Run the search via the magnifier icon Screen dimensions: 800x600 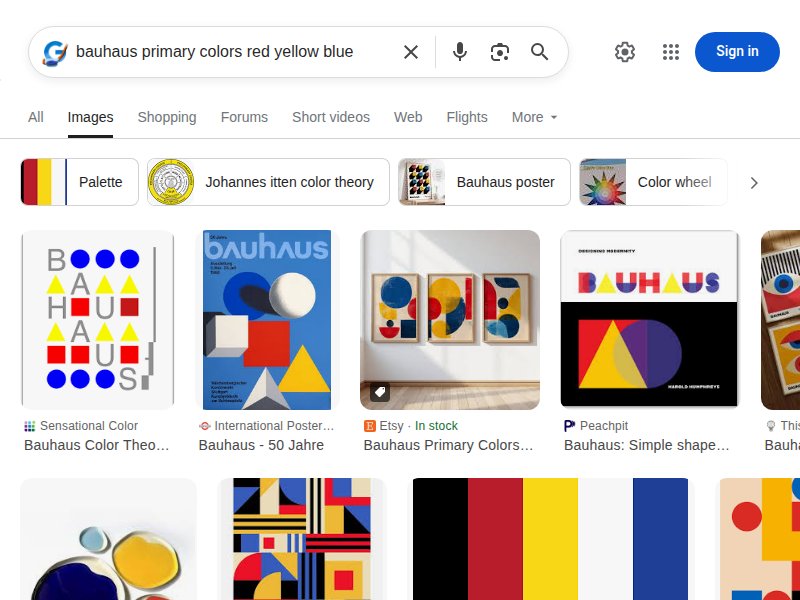point(539,51)
